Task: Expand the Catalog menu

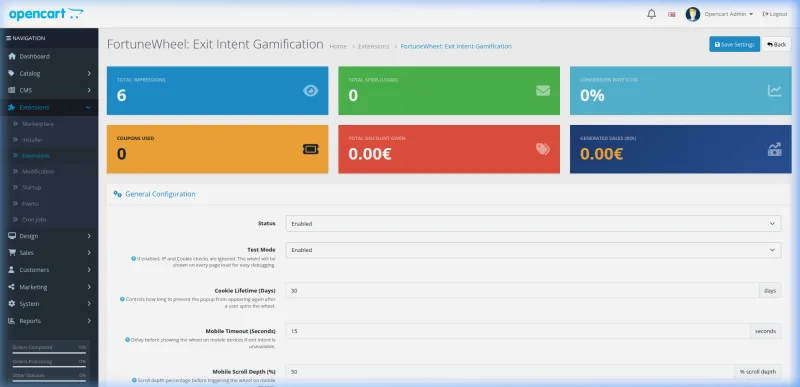Action: (49, 73)
